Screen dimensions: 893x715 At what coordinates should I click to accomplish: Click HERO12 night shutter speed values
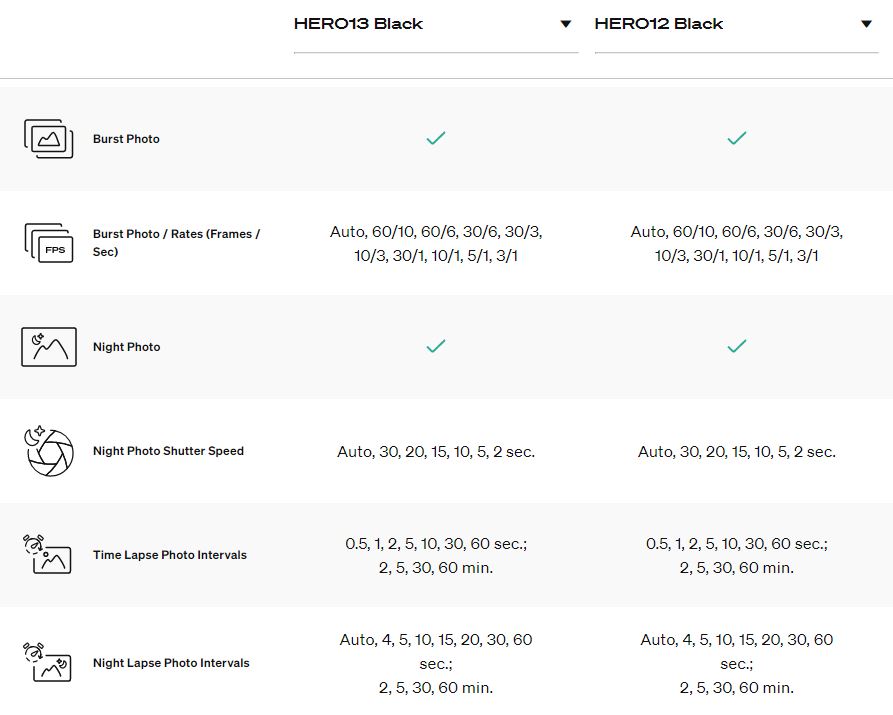point(736,452)
